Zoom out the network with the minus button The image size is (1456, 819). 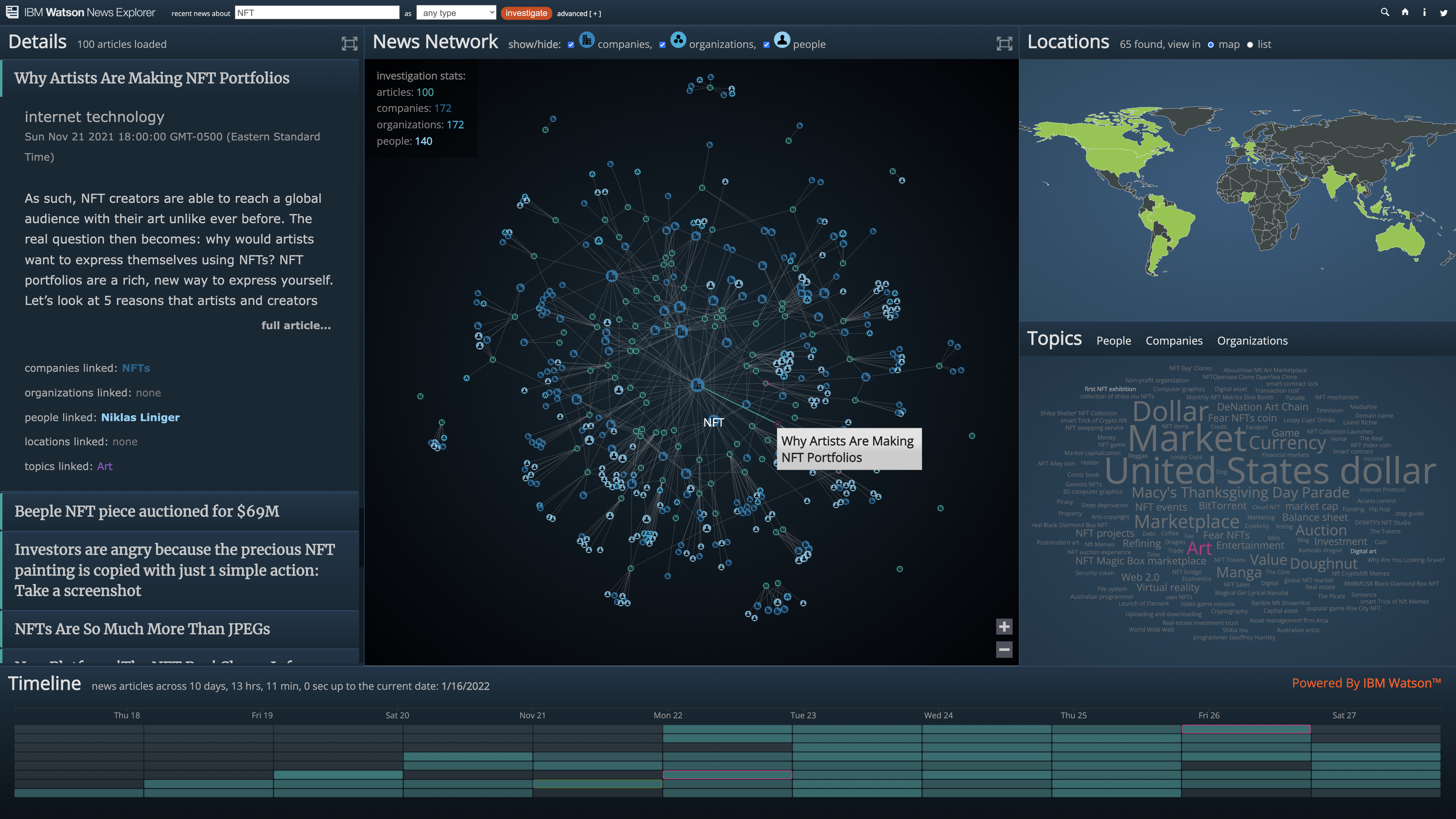click(1004, 649)
